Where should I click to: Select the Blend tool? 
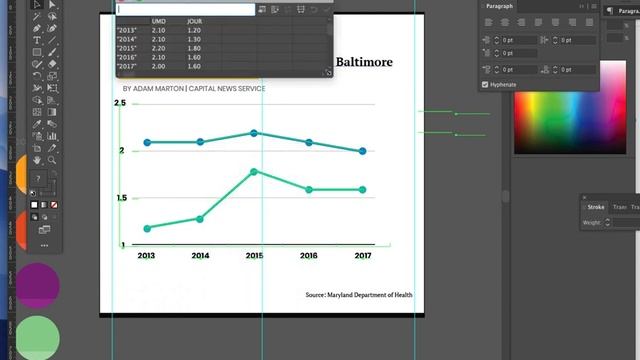52,124
